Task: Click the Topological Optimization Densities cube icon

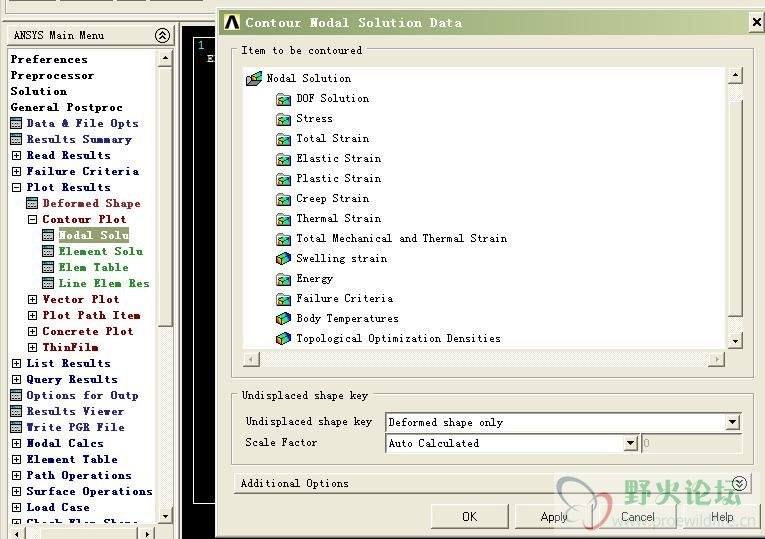Action: (x=283, y=339)
